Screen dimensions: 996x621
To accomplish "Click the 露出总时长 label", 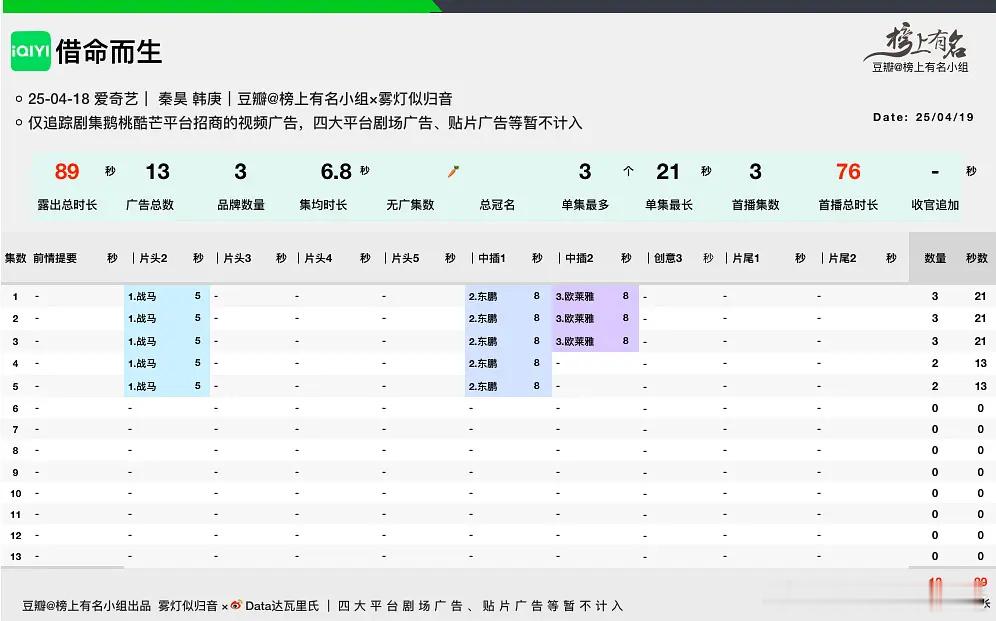I will 67,204.
